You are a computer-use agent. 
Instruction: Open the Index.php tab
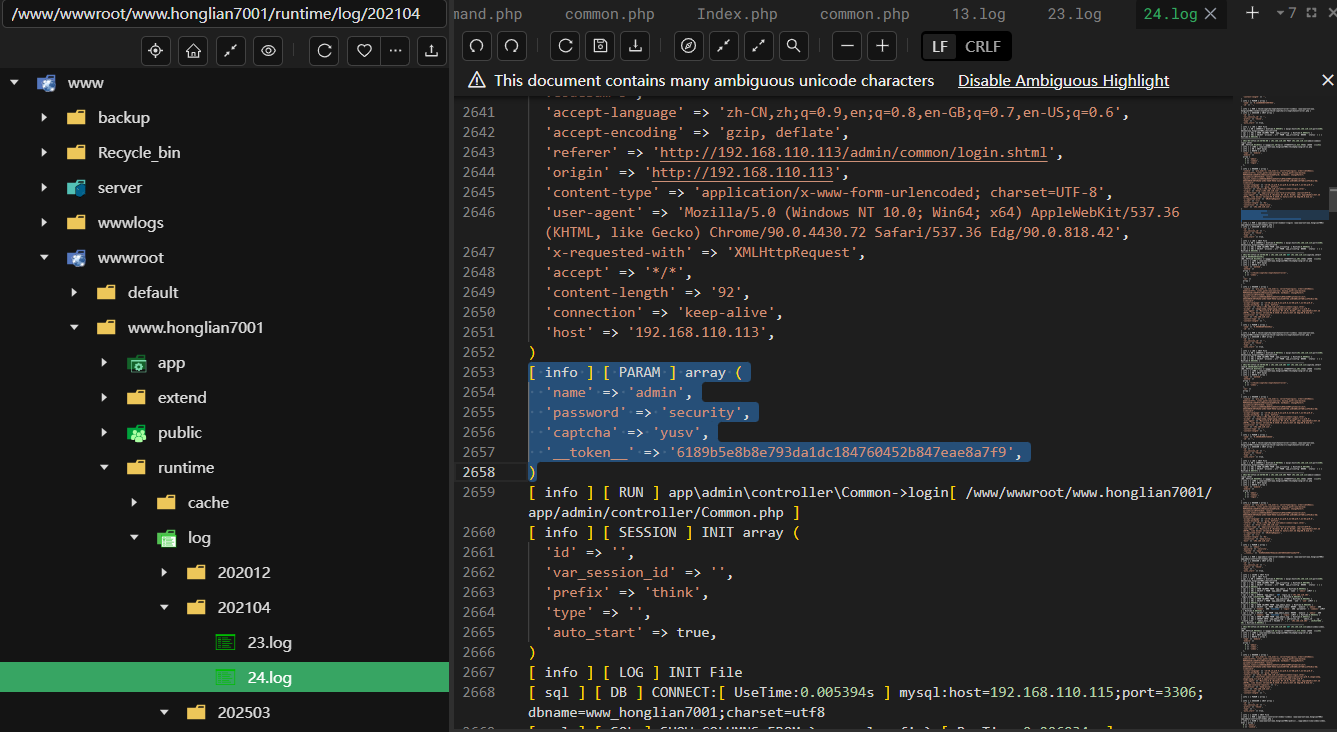(x=736, y=14)
